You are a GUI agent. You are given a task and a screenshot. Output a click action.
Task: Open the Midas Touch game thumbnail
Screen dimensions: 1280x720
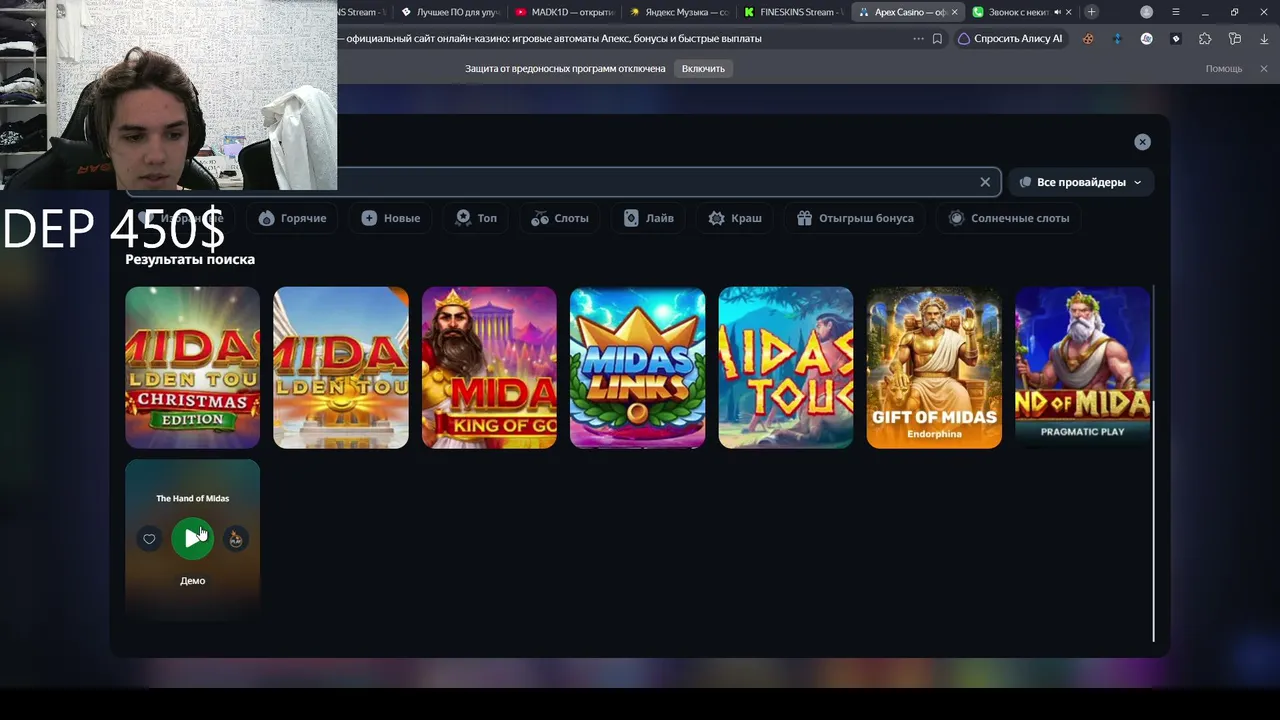coord(786,368)
